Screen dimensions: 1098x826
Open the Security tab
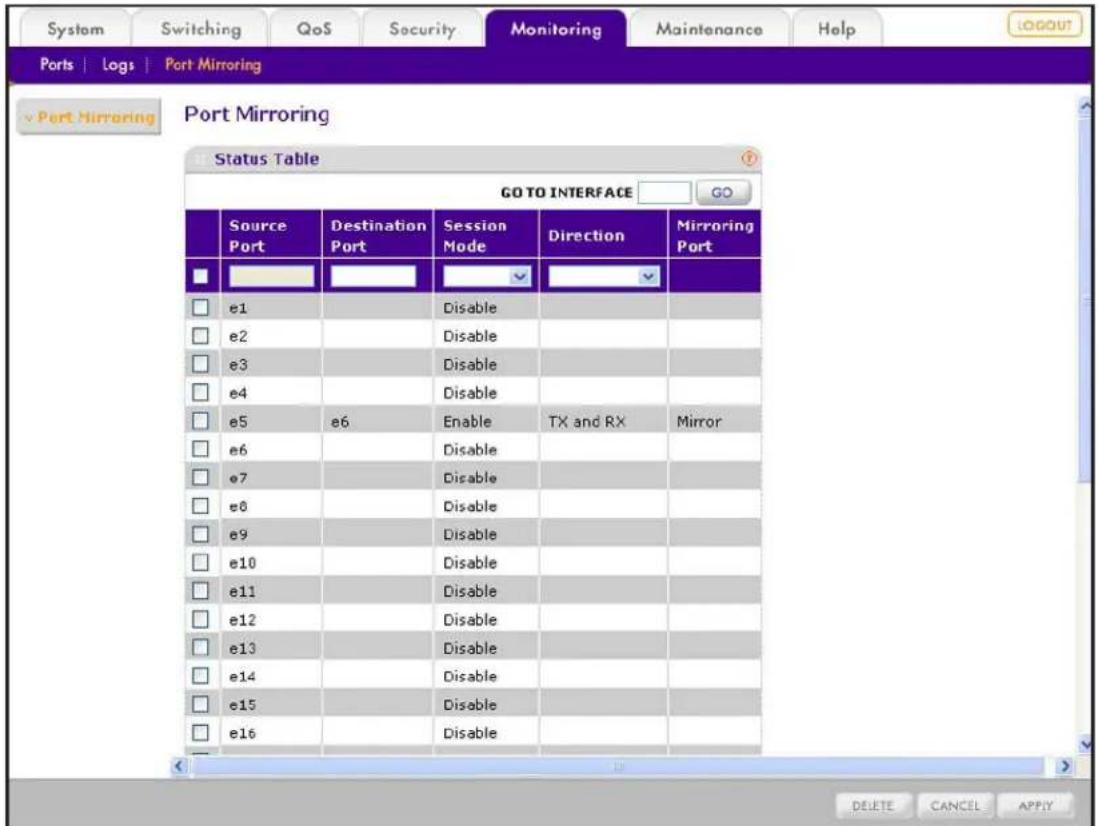[422, 29]
